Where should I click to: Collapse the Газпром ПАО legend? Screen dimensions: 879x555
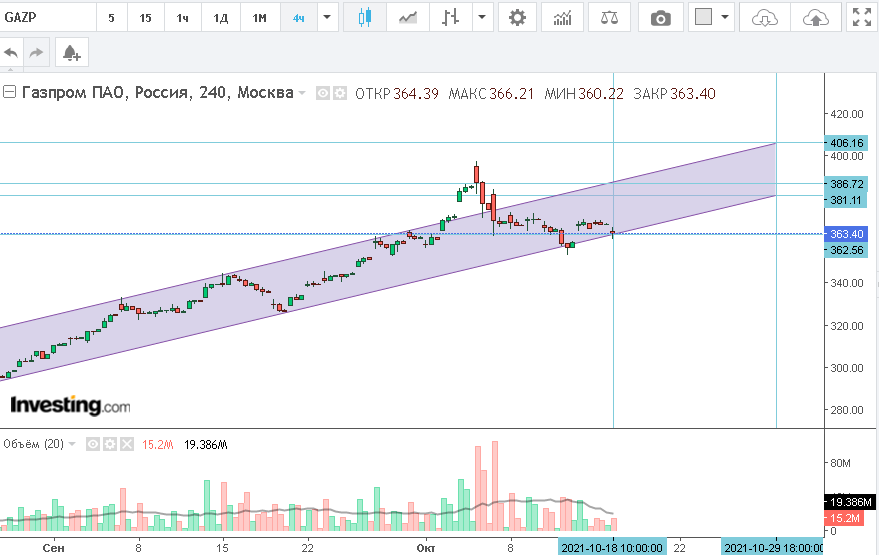coord(9,92)
